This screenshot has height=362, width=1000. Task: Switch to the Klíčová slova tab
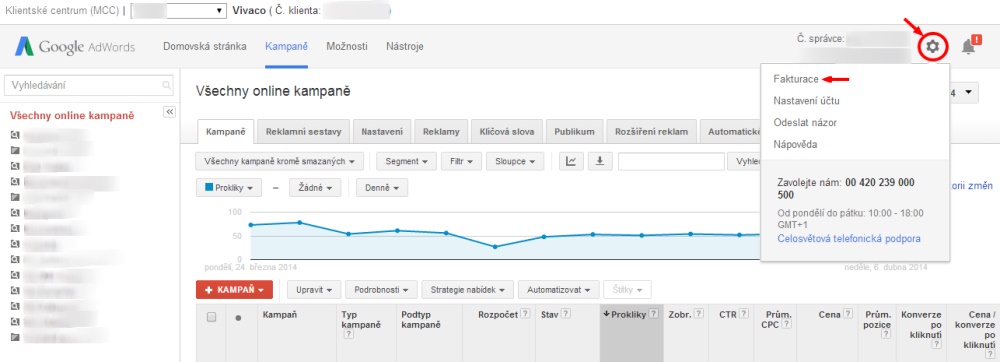click(508, 132)
